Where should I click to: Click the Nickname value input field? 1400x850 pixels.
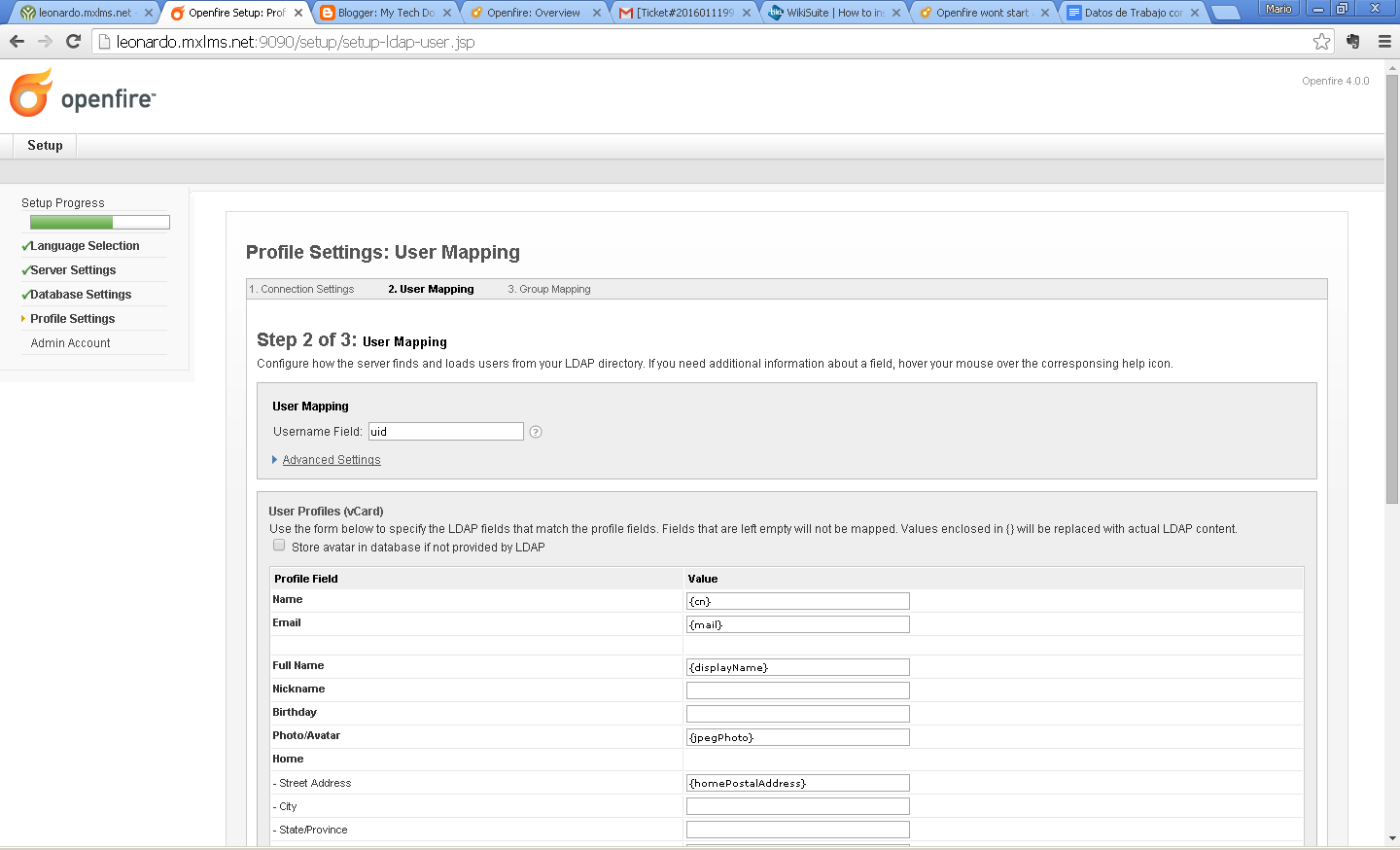click(x=797, y=691)
